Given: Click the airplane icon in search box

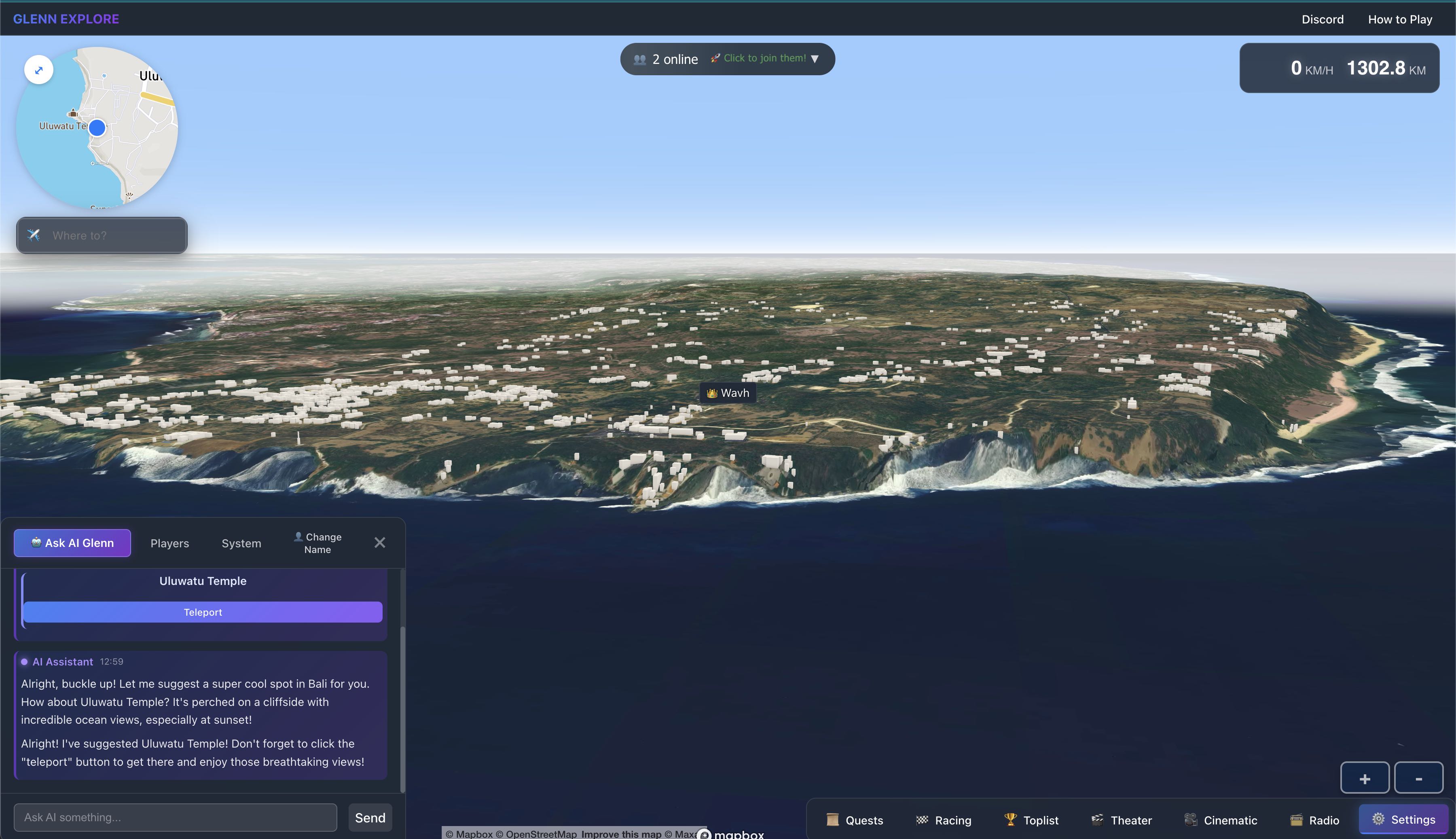Looking at the screenshot, I should click(34, 235).
